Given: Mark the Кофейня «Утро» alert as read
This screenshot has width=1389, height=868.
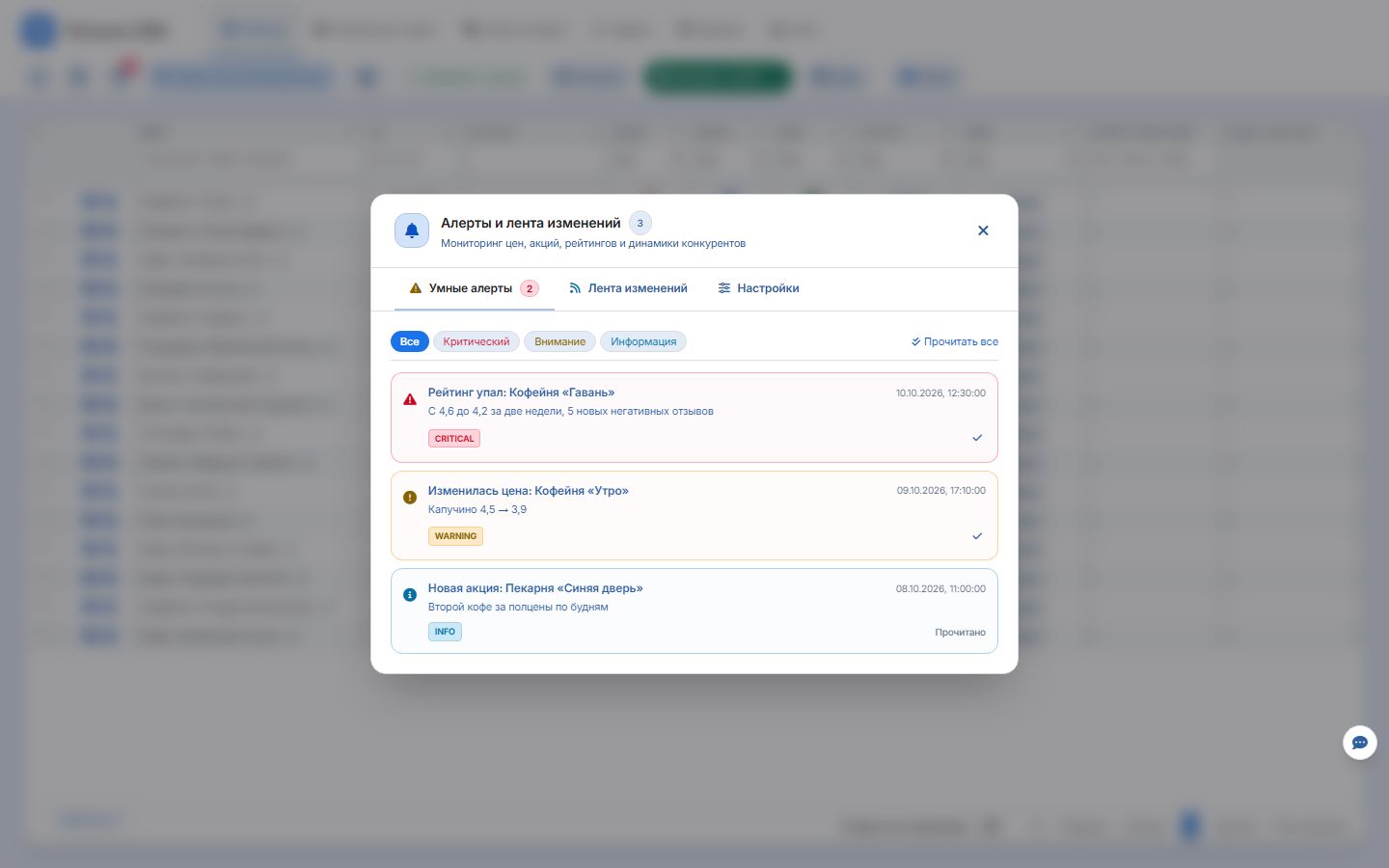Looking at the screenshot, I should (977, 536).
